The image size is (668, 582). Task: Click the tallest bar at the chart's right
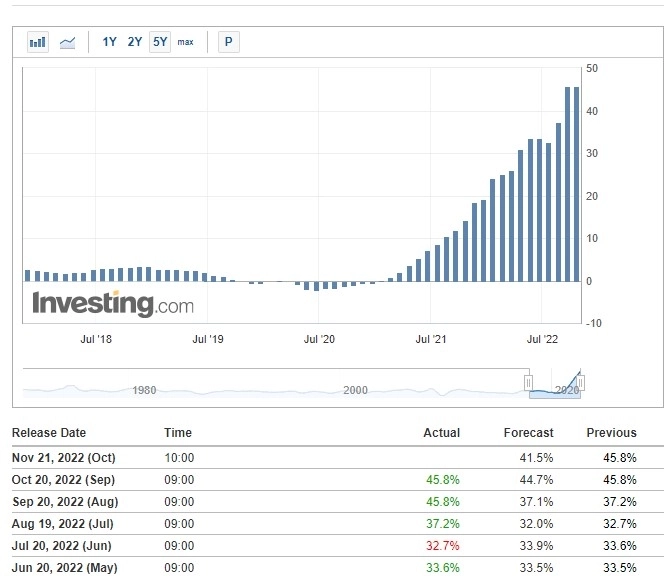pos(568,184)
